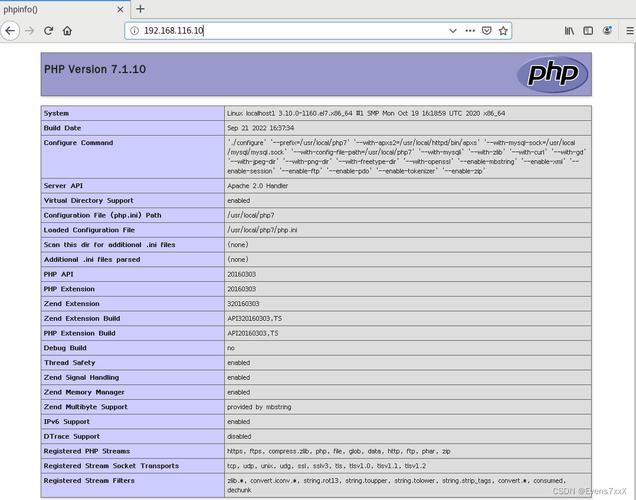The height and width of the screenshot is (500, 636).
Task: Go back to the previous page
Action: tap(10, 31)
